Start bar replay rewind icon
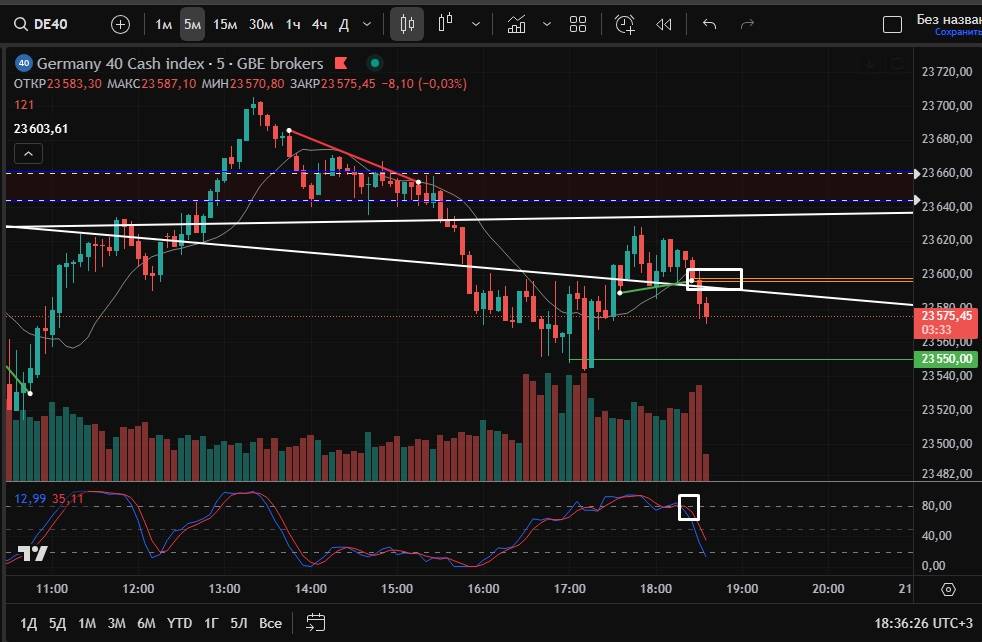 [663, 24]
